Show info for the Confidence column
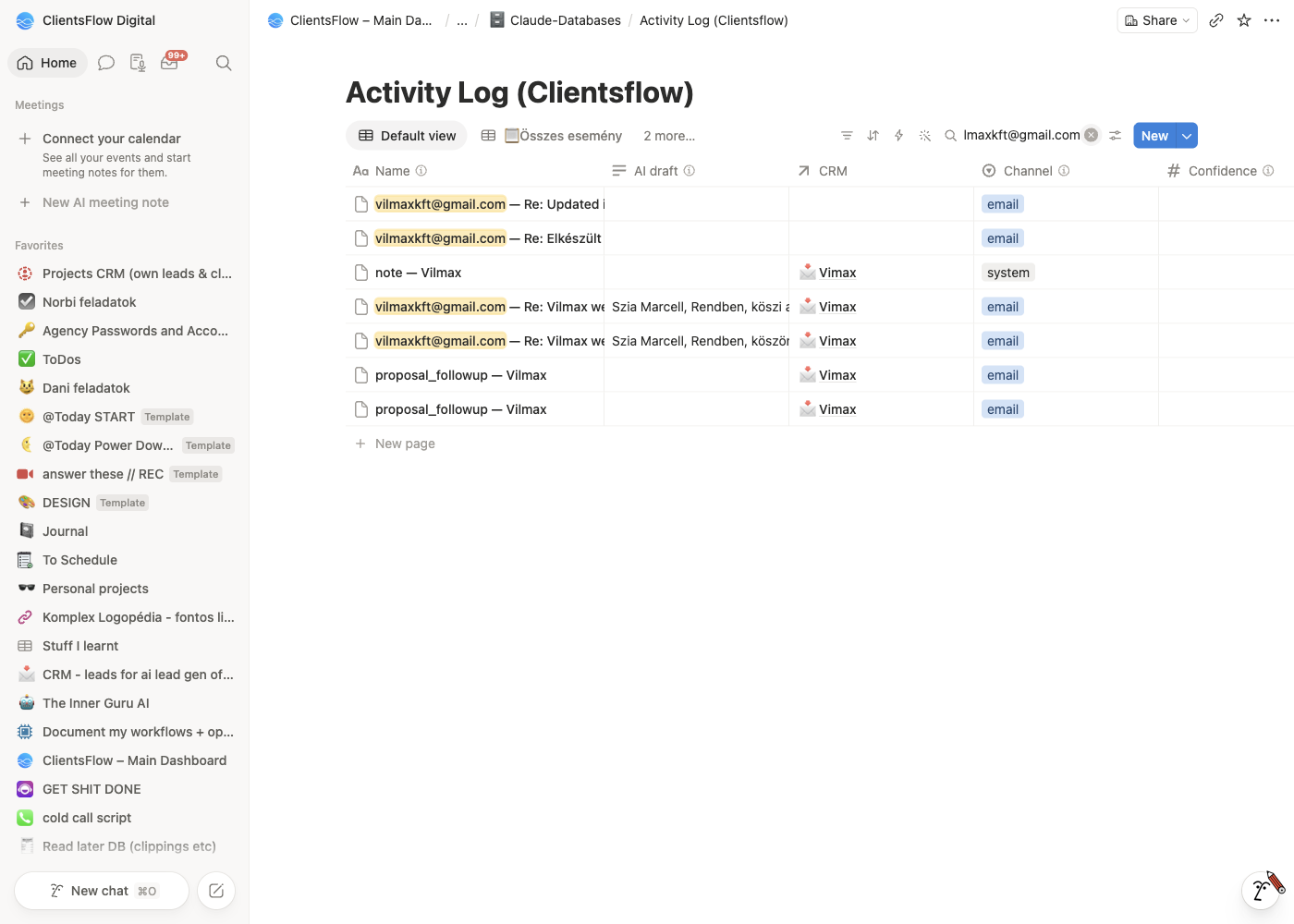Viewport: 1294px width, 924px height. click(x=1268, y=171)
